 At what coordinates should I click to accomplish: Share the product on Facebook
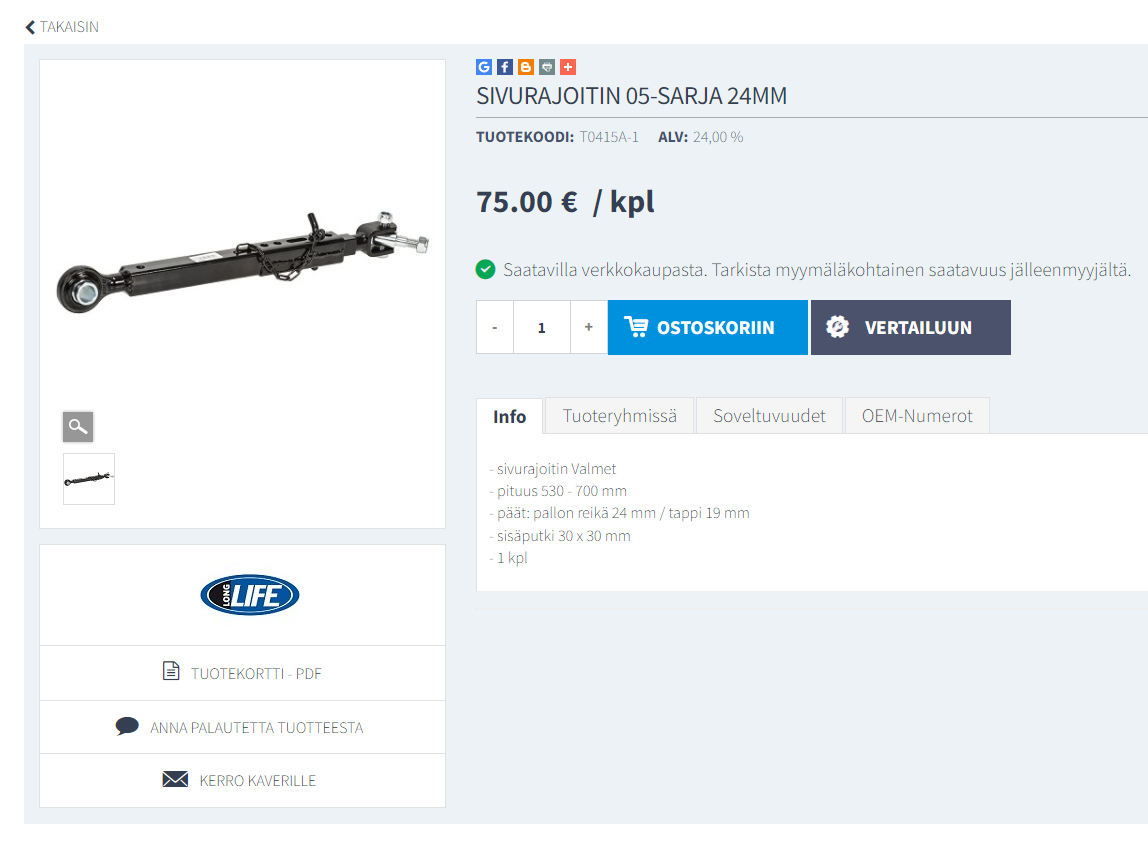[505, 67]
